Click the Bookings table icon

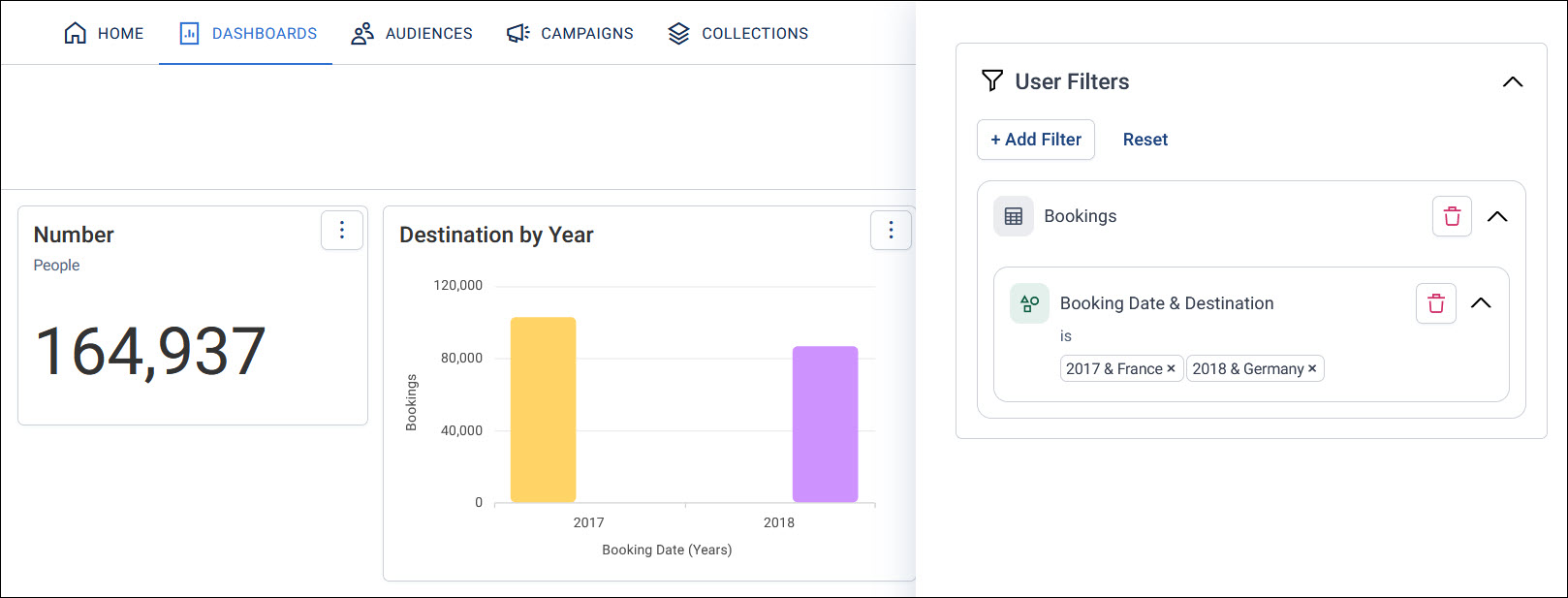click(x=1014, y=216)
